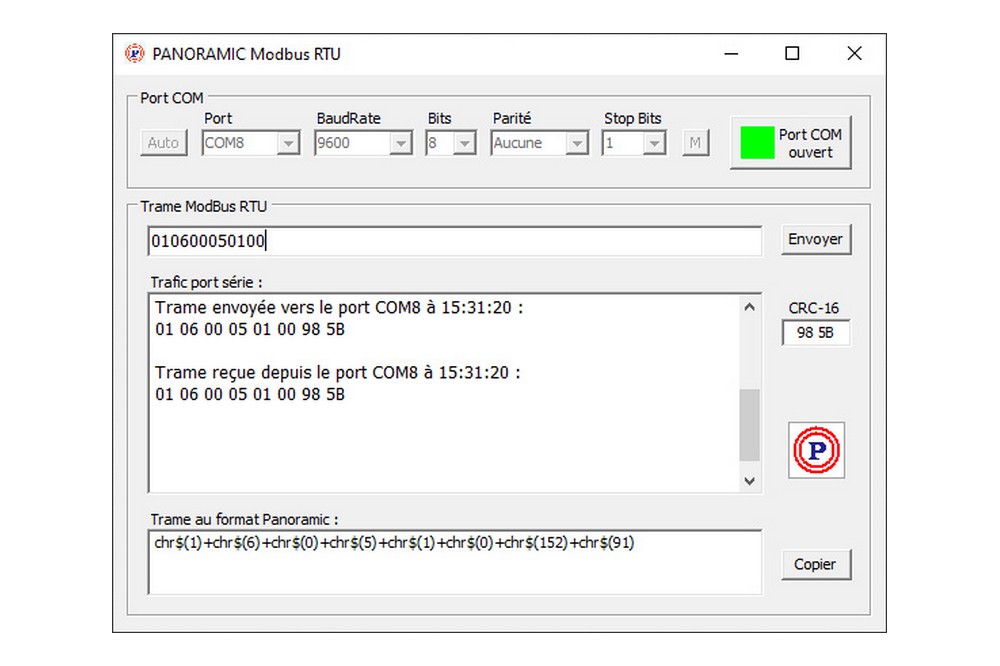
Task: Click the 'Trame envoyée vers le port COM8' line
Action: (339, 307)
